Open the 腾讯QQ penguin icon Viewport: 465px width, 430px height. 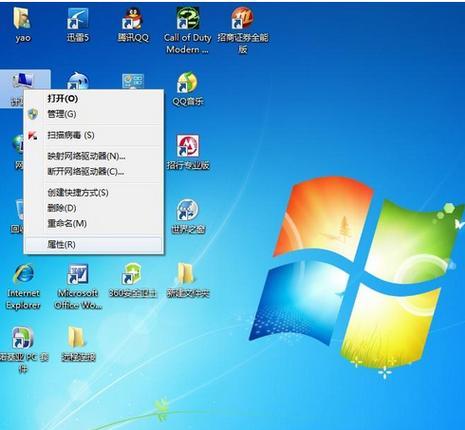133,19
